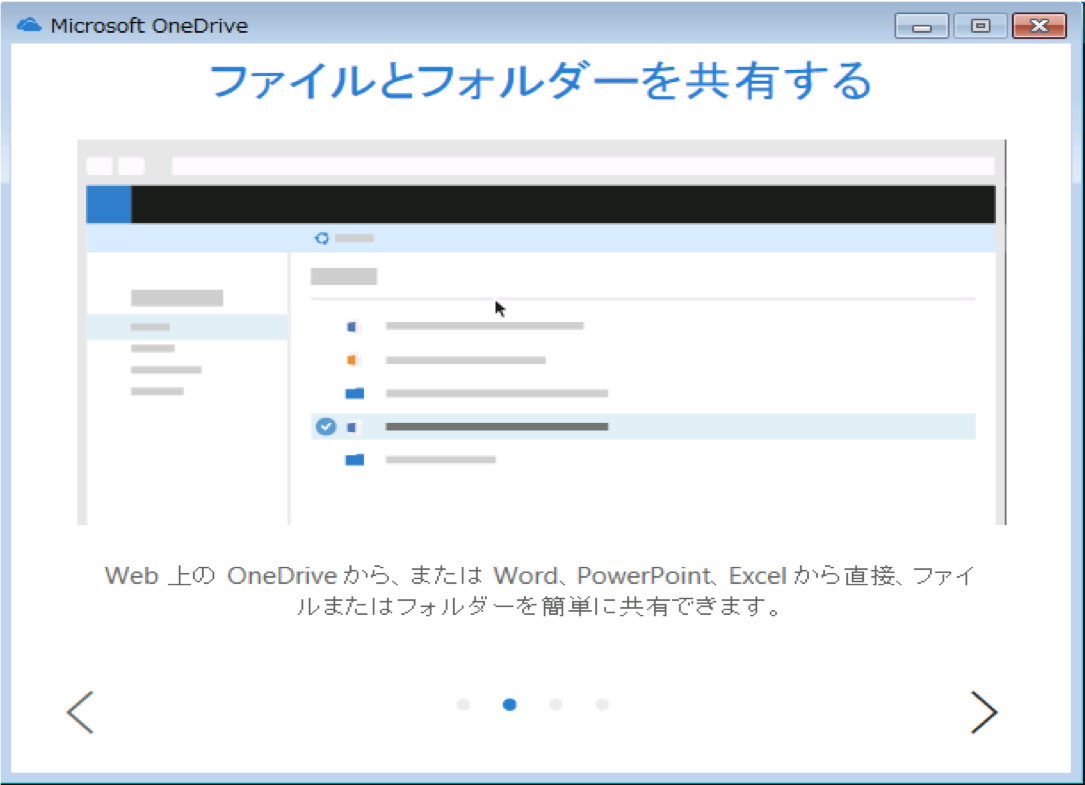Click the description text mentioning Word, PowerPoint, Excel
The width and height of the screenshot is (1085, 785).
click(541, 591)
